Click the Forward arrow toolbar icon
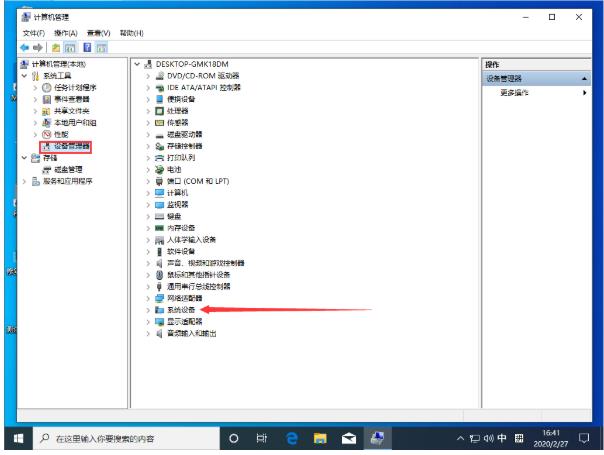The width and height of the screenshot is (604, 455). [x=38, y=48]
